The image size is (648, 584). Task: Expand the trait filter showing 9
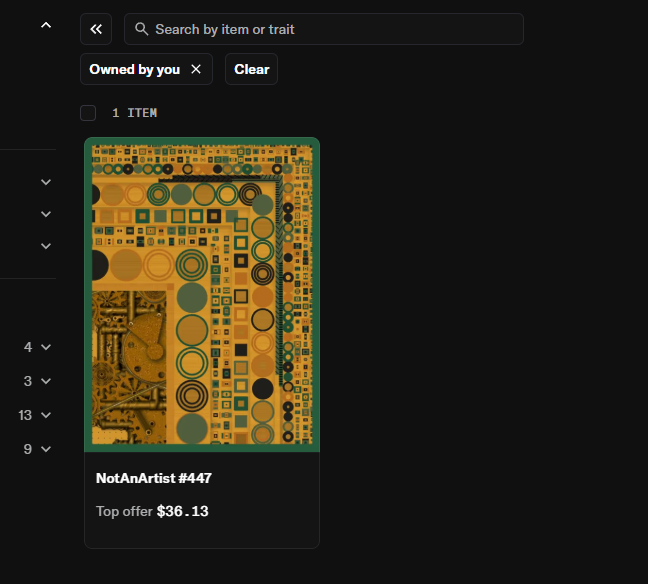[46, 449]
